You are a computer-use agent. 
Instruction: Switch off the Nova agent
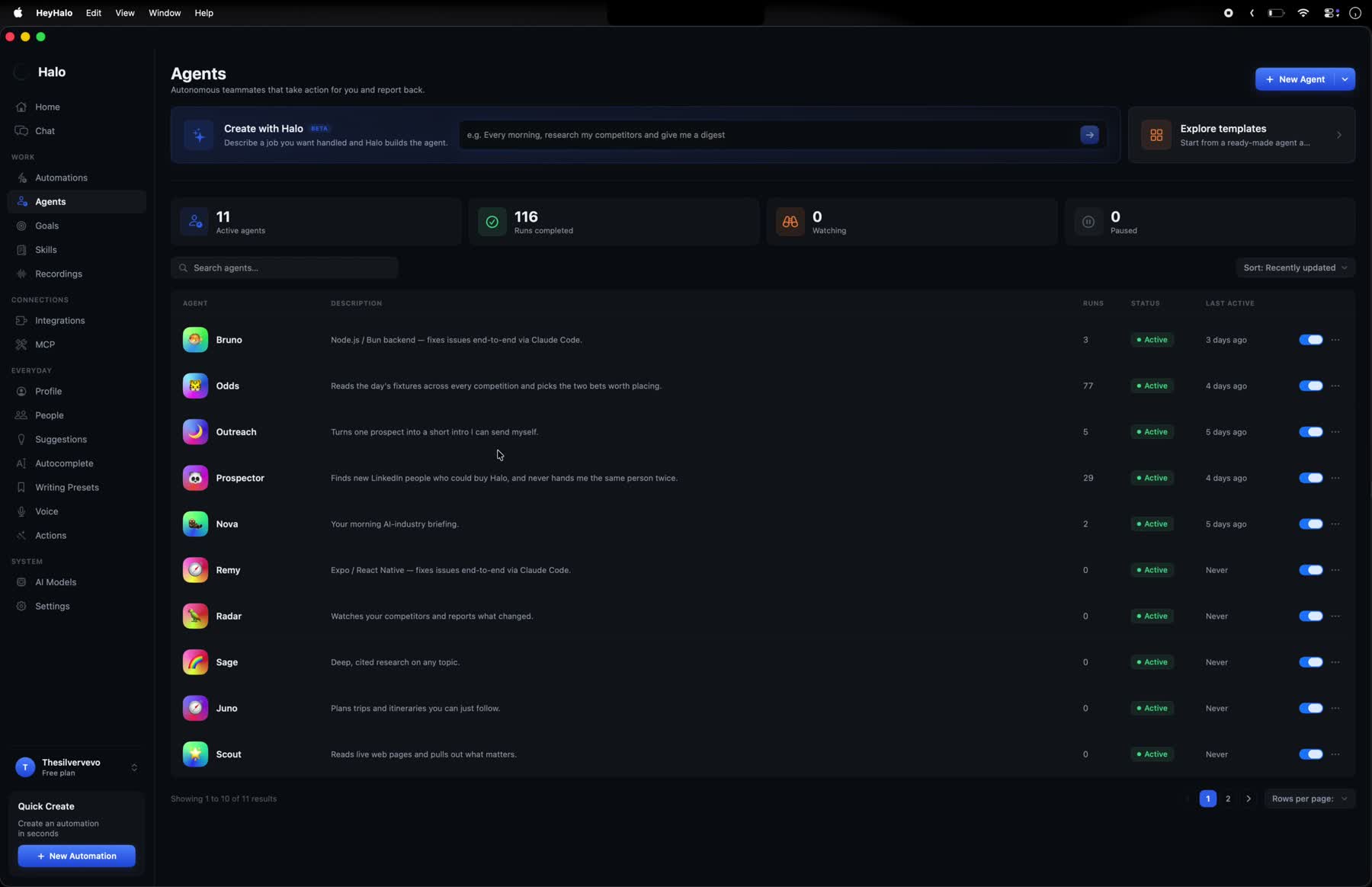[x=1311, y=524]
